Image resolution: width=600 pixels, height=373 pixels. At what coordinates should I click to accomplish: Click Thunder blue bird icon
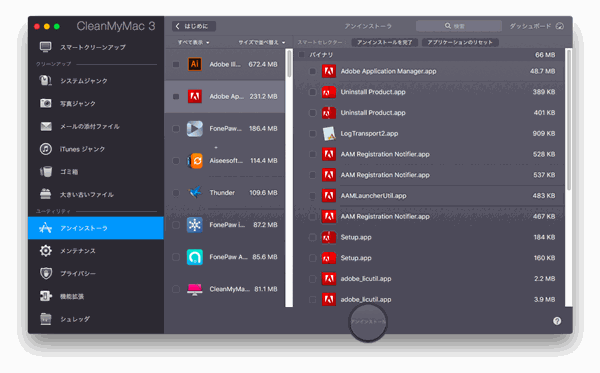pos(195,192)
